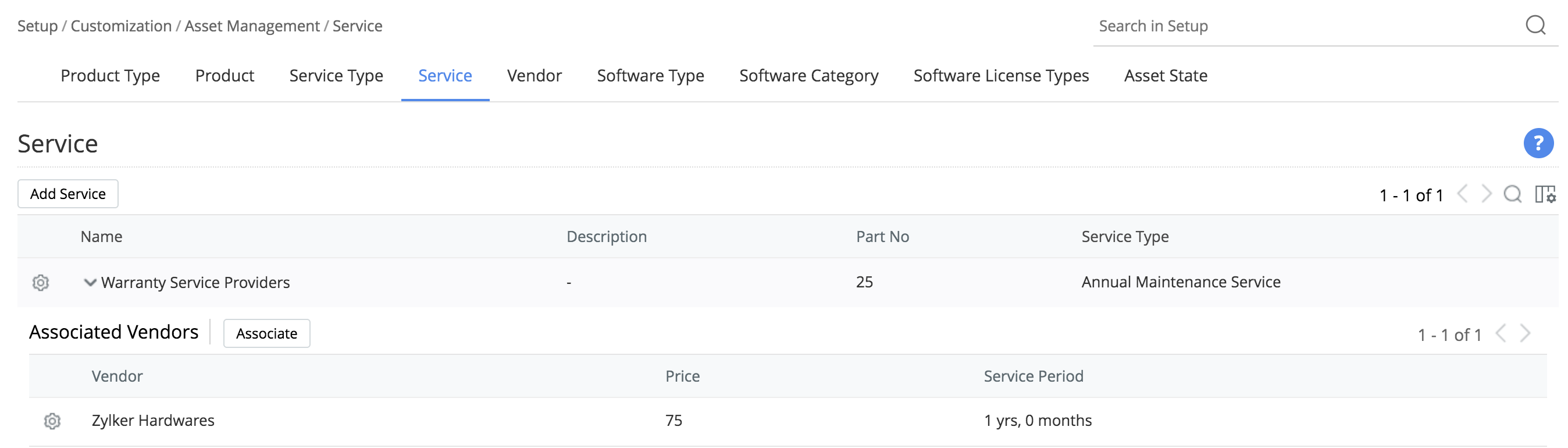Click Asset Management in the breadcrumb
Viewport: 1568px width, 448px height.
click(x=252, y=26)
